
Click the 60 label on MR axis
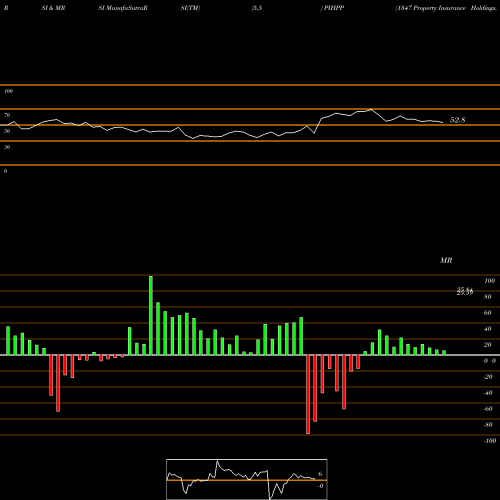(488, 313)
